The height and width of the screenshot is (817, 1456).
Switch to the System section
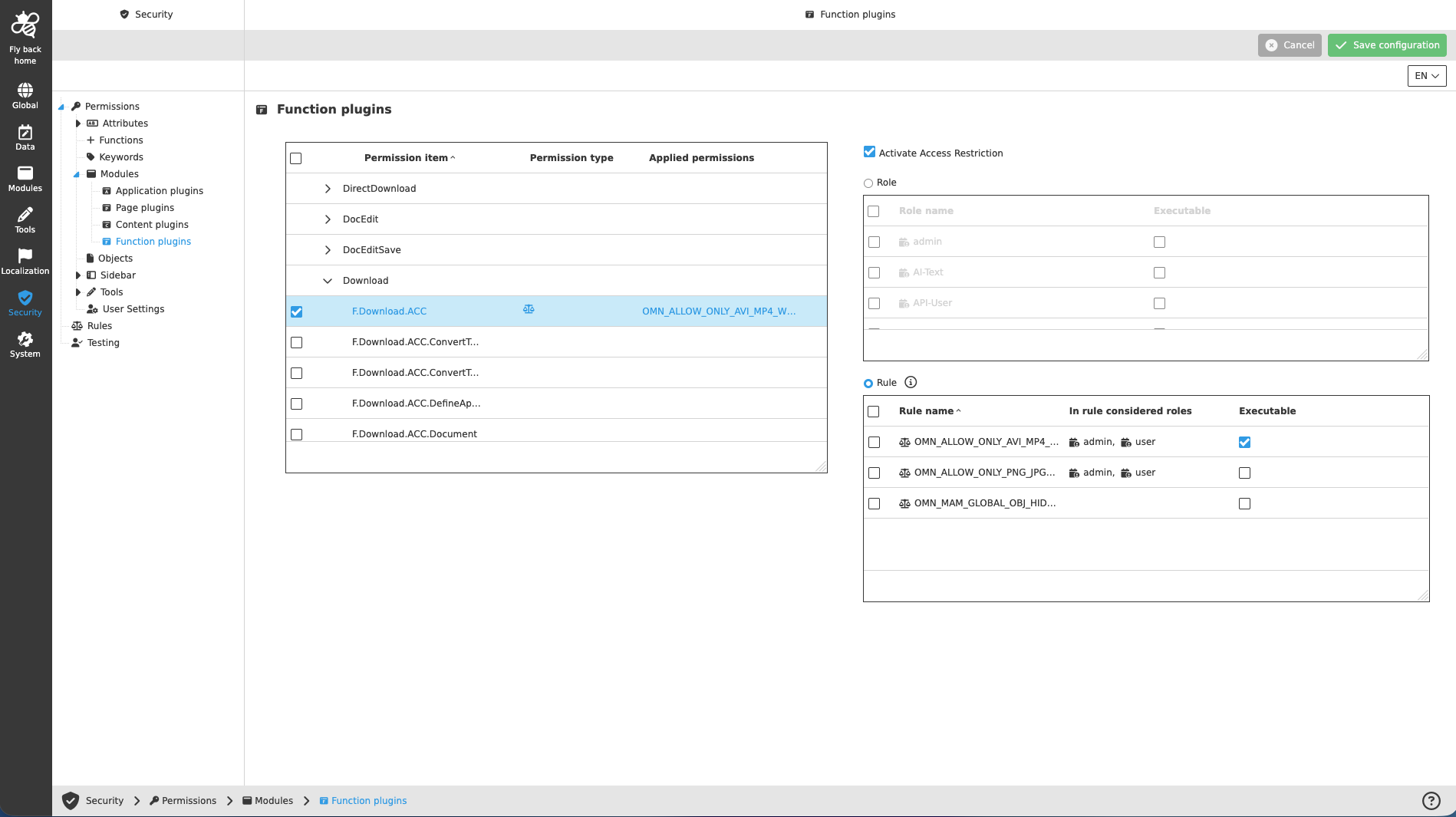click(x=25, y=343)
